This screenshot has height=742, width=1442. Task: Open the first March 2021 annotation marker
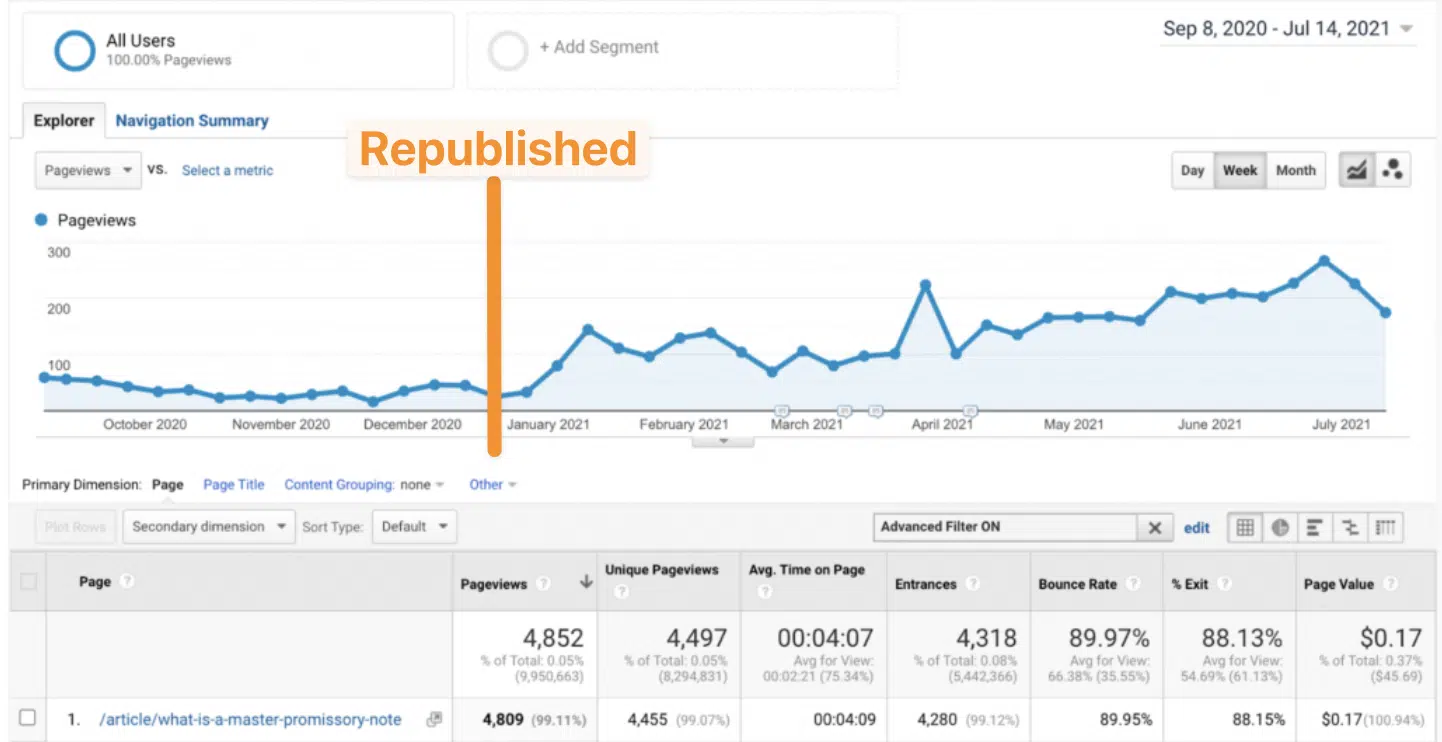pyautogui.click(x=782, y=410)
